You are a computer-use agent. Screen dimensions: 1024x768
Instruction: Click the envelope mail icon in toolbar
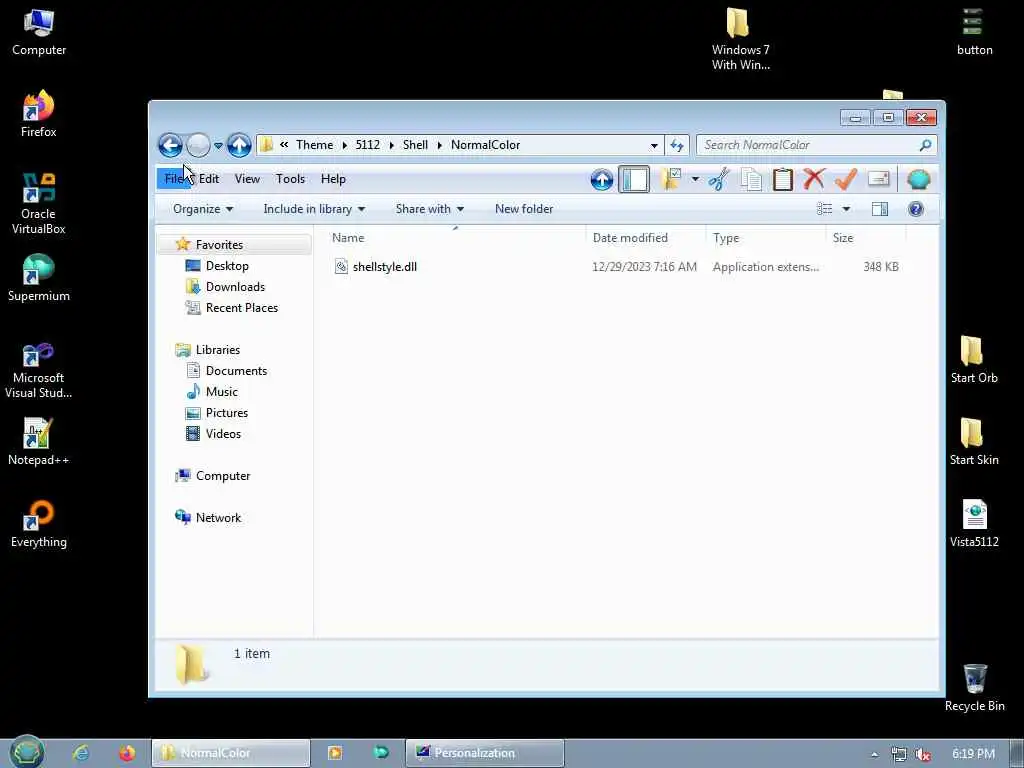click(x=878, y=179)
